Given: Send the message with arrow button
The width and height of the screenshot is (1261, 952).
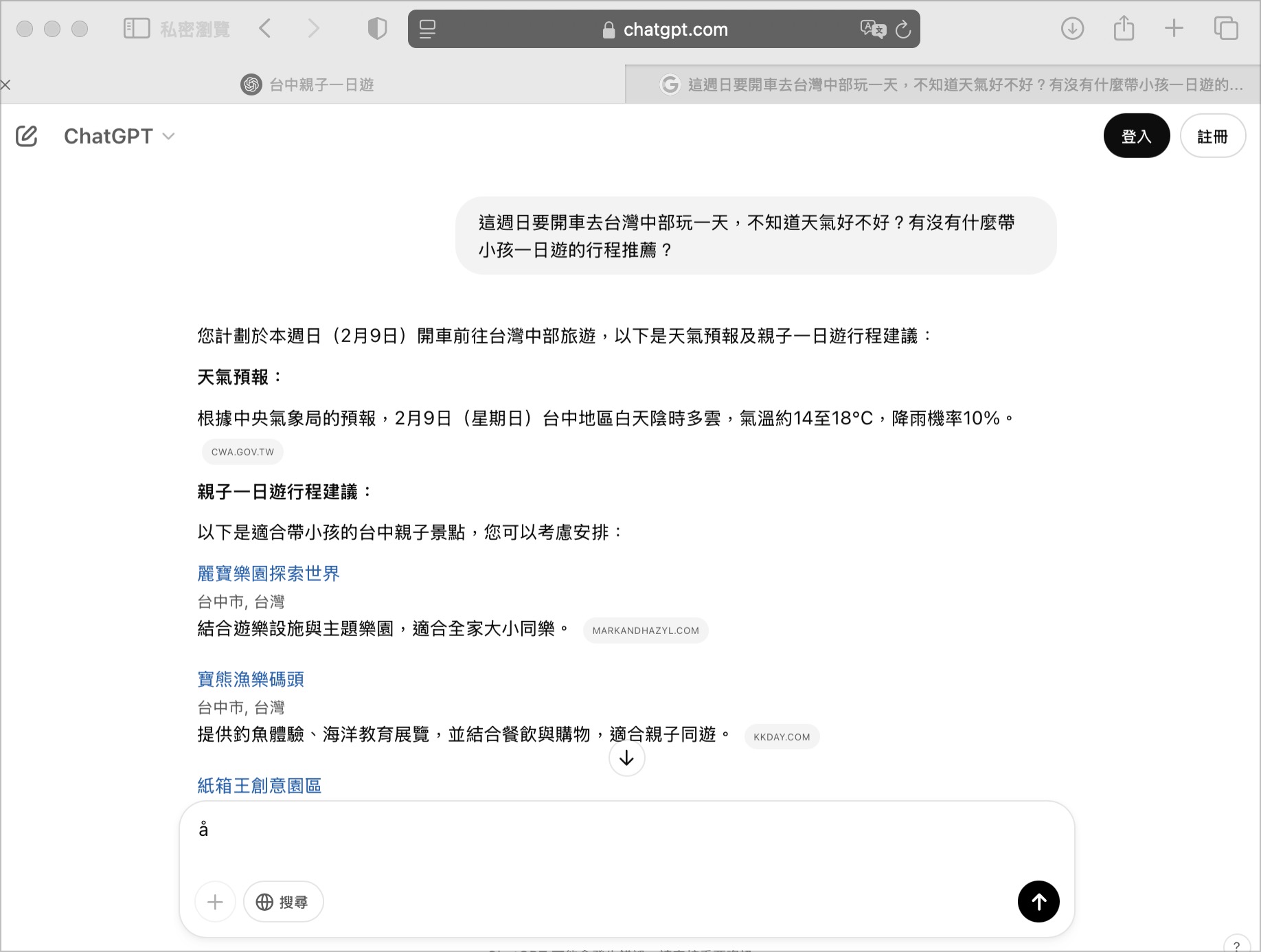Looking at the screenshot, I should [1038, 901].
